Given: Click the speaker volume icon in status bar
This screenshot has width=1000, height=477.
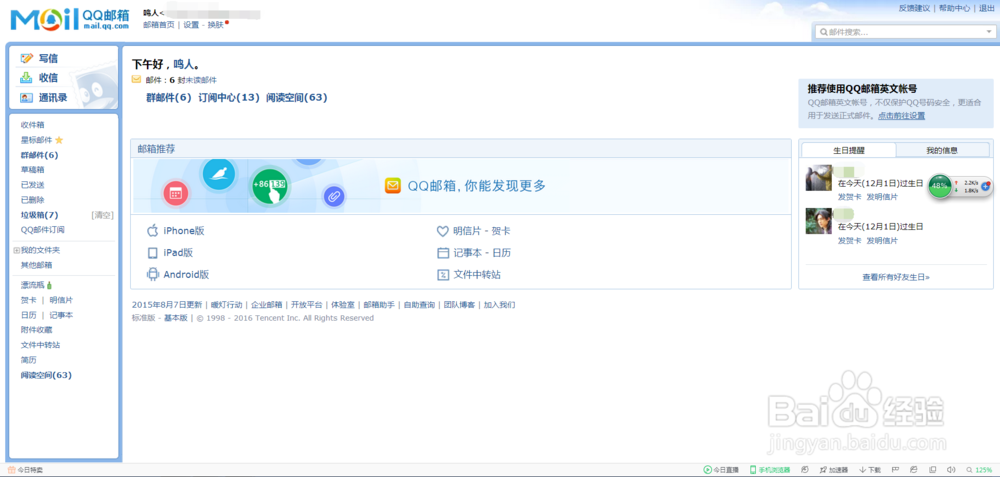Looking at the screenshot, I should click(951, 470).
